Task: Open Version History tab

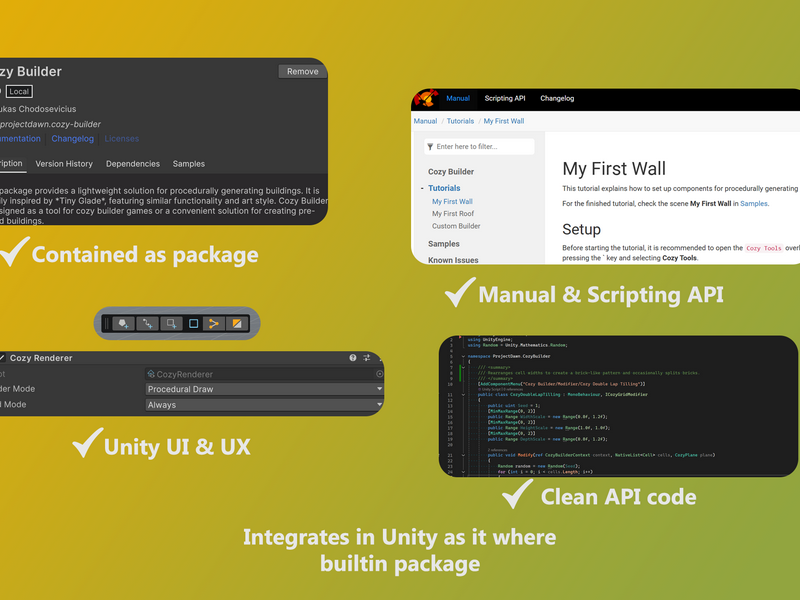Action: [64, 164]
